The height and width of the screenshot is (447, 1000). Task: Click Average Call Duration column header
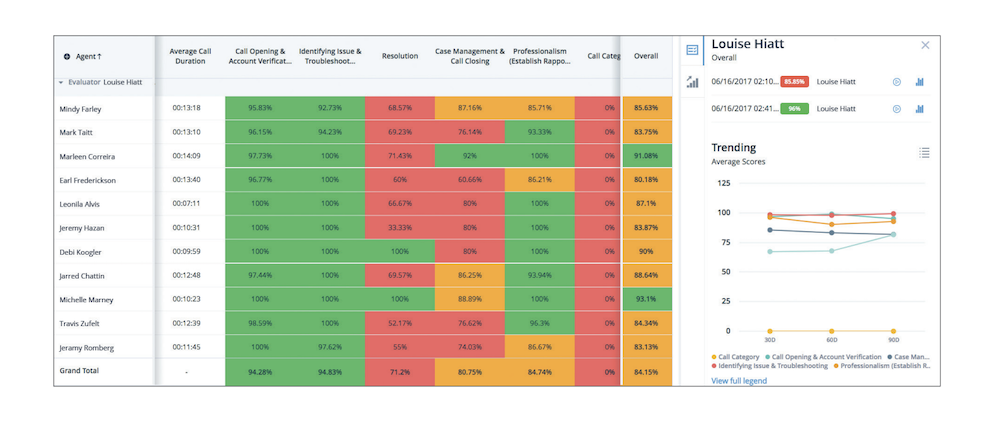pyautogui.click(x=190, y=56)
